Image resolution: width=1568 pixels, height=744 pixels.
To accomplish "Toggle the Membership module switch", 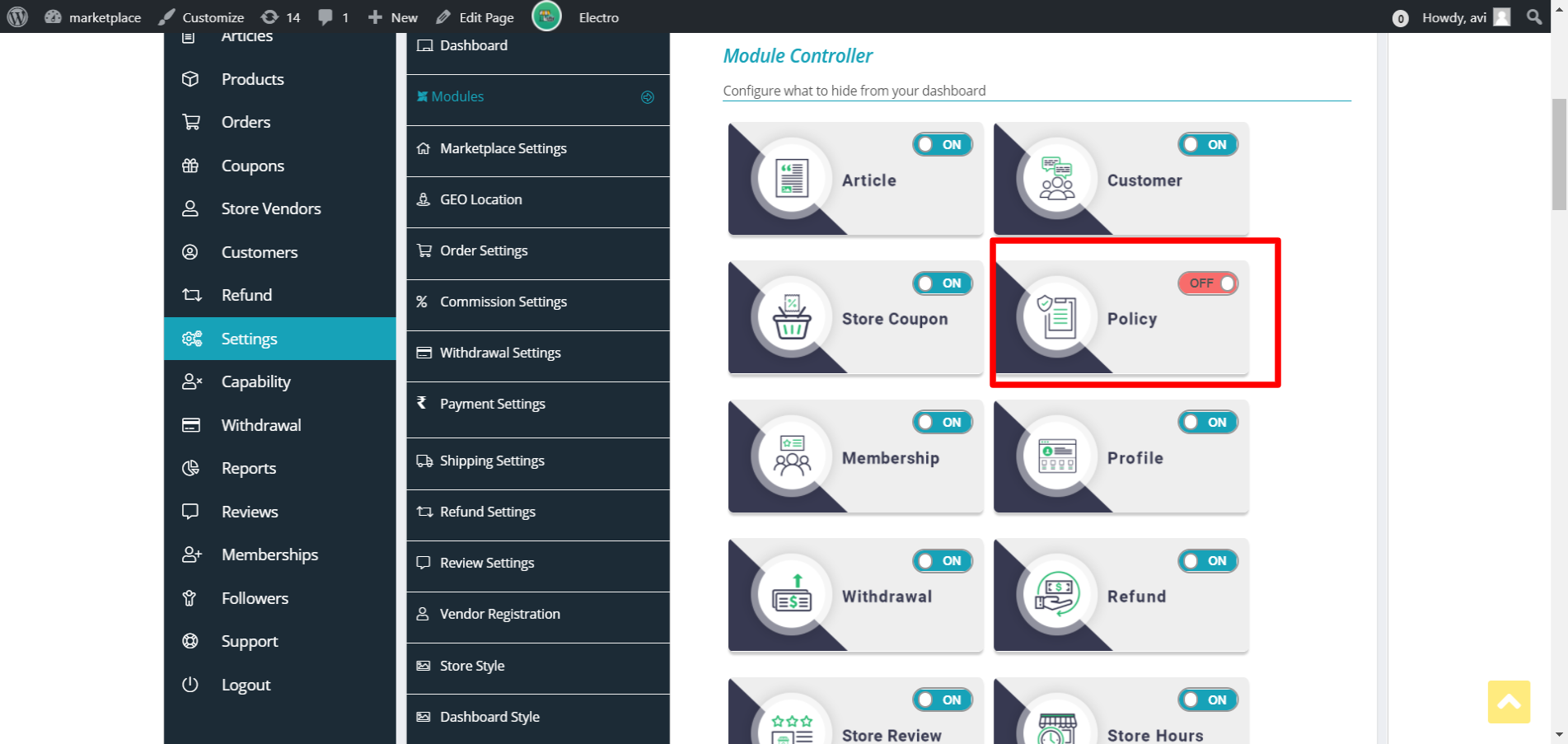I will click(943, 422).
